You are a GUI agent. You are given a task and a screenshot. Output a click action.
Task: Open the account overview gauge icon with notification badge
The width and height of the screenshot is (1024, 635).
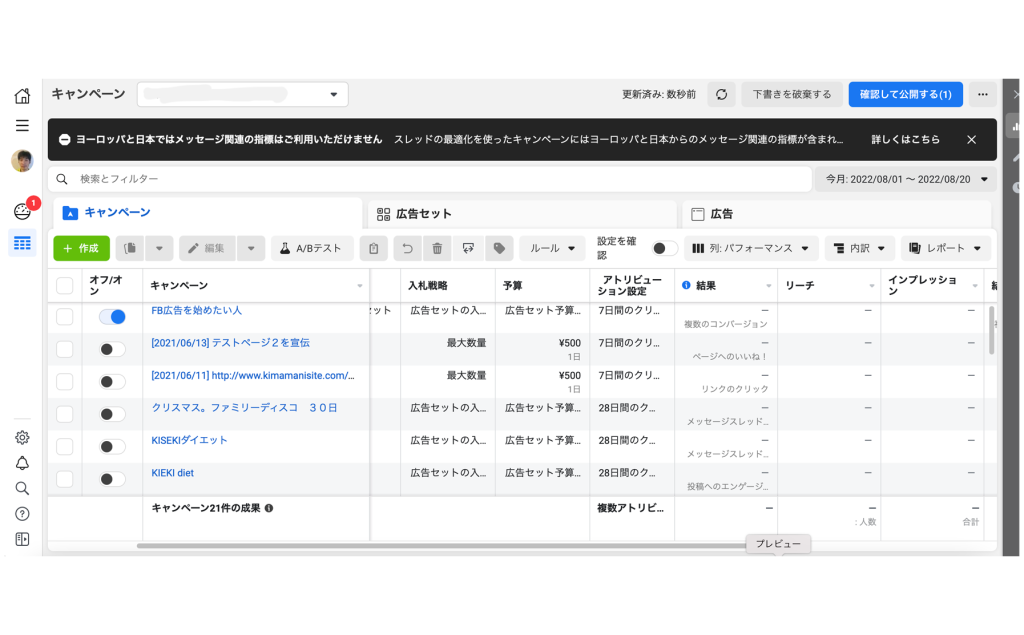pyautogui.click(x=22, y=211)
